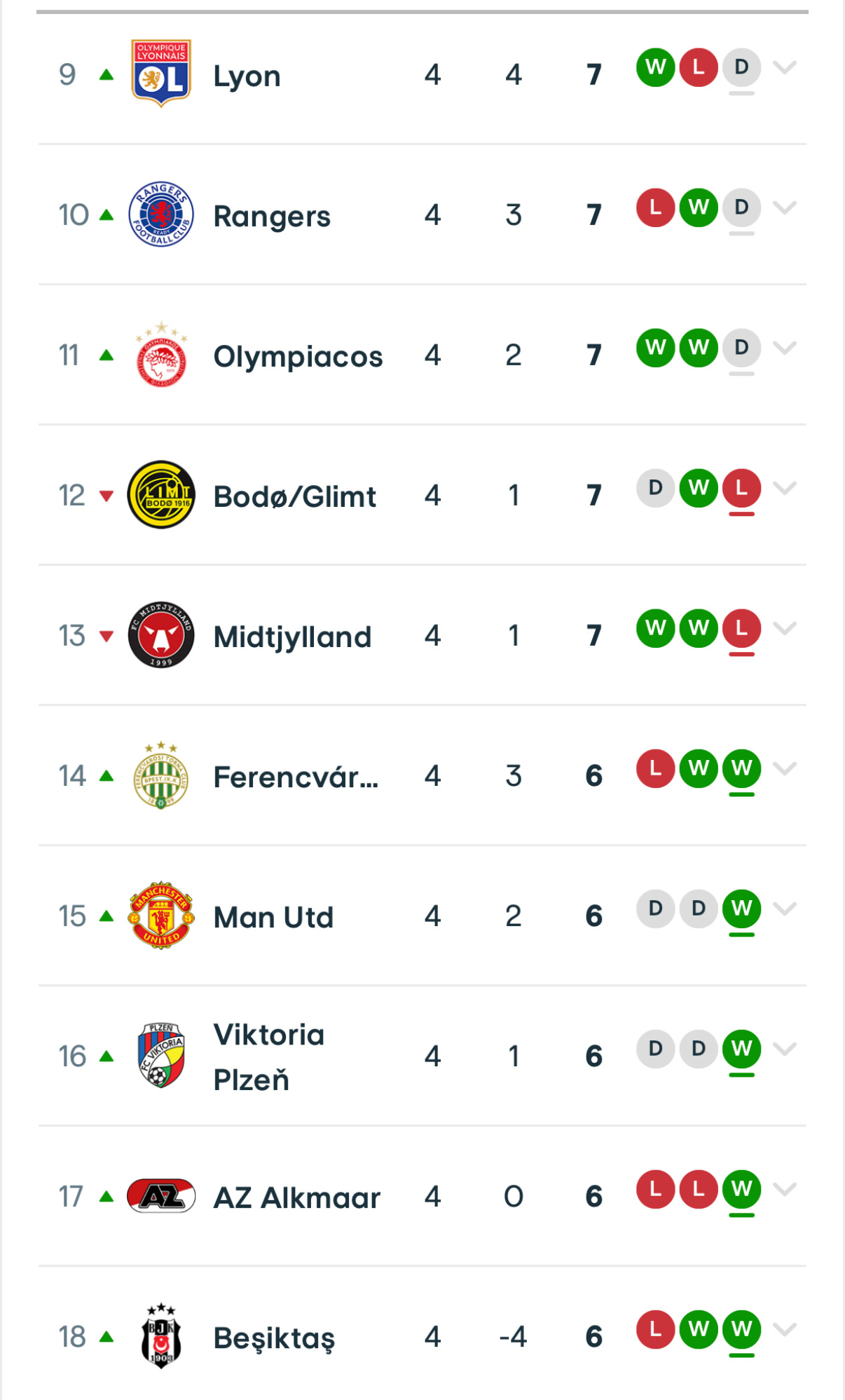Open the Man Utd row chevron

(x=785, y=909)
